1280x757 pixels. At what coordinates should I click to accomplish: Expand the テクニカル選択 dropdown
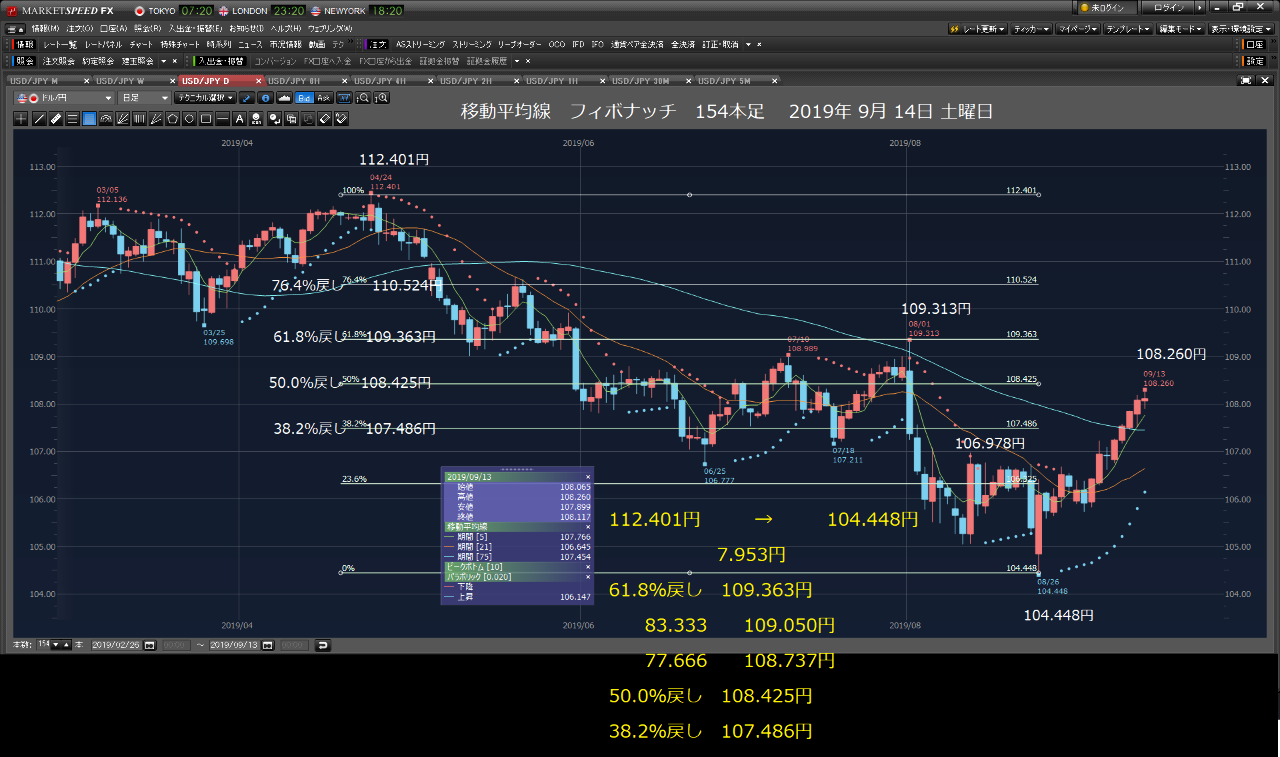click(x=204, y=98)
